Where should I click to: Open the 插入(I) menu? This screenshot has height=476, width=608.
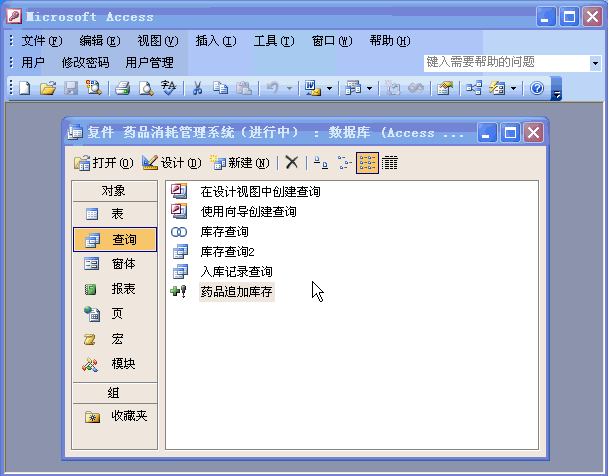click(x=216, y=41)
